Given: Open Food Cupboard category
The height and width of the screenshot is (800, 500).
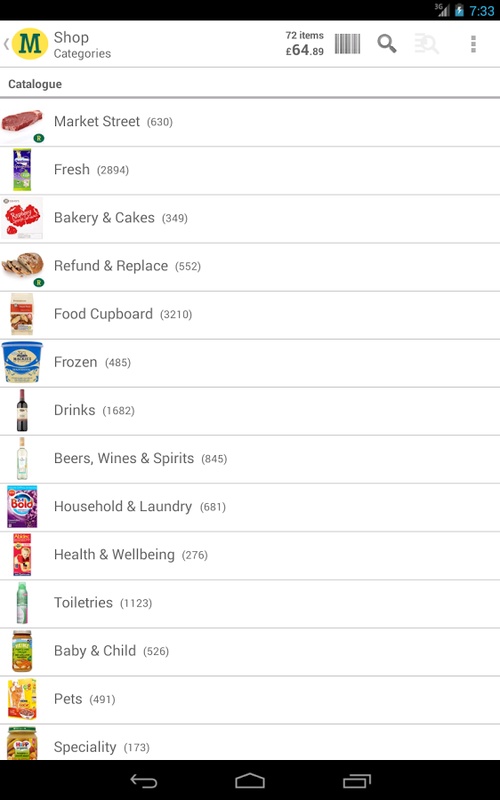Looking at the screenshot, I should pyautogui.click(x=250, y=314).
